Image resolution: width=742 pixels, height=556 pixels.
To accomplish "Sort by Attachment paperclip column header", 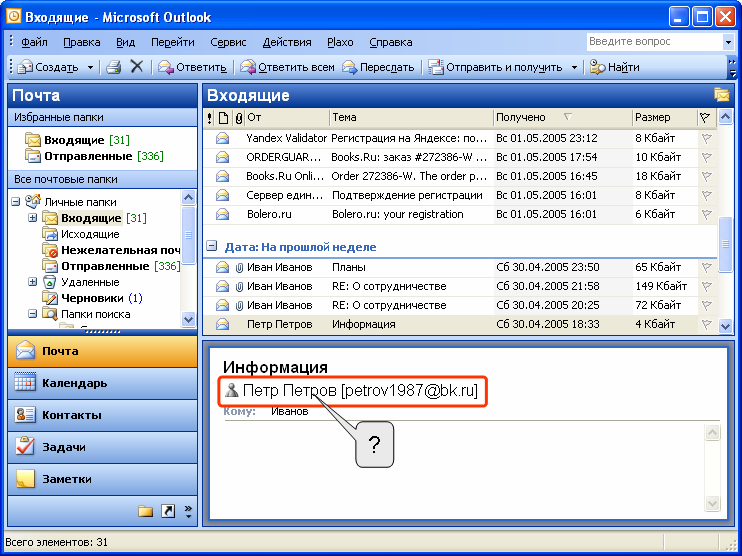I will click(239, 118).
